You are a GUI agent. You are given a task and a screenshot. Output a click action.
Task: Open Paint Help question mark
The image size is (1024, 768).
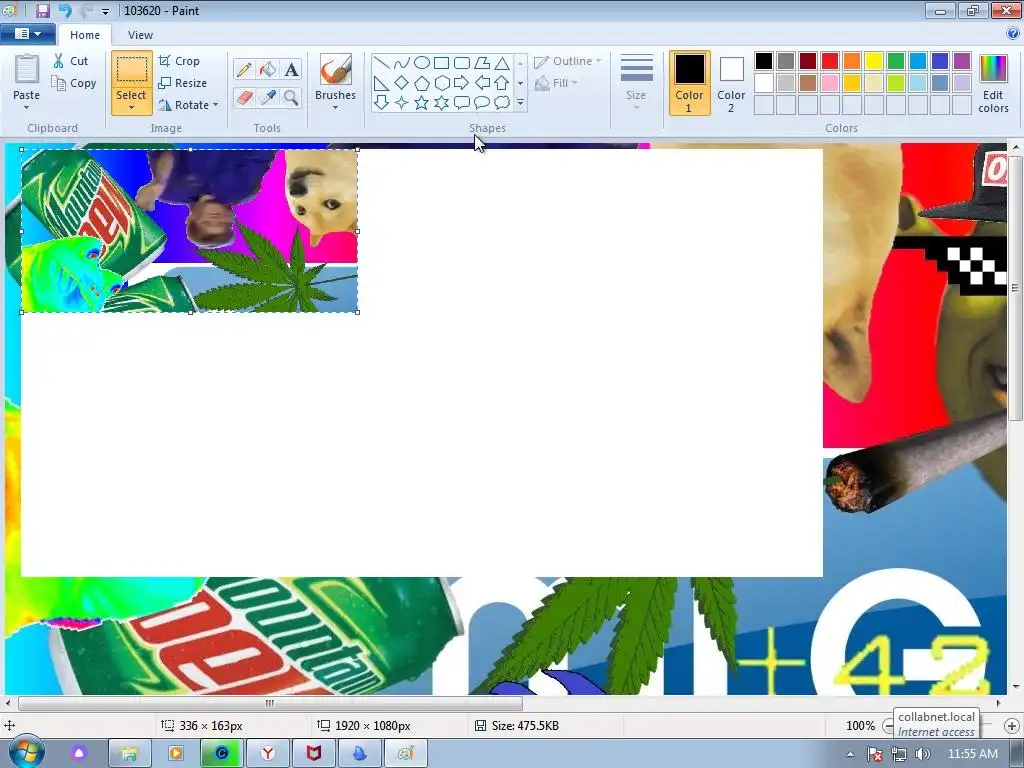1013,34
